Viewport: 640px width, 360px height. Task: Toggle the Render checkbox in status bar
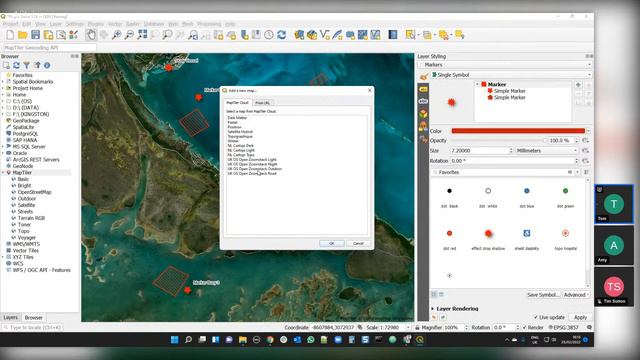524,327
